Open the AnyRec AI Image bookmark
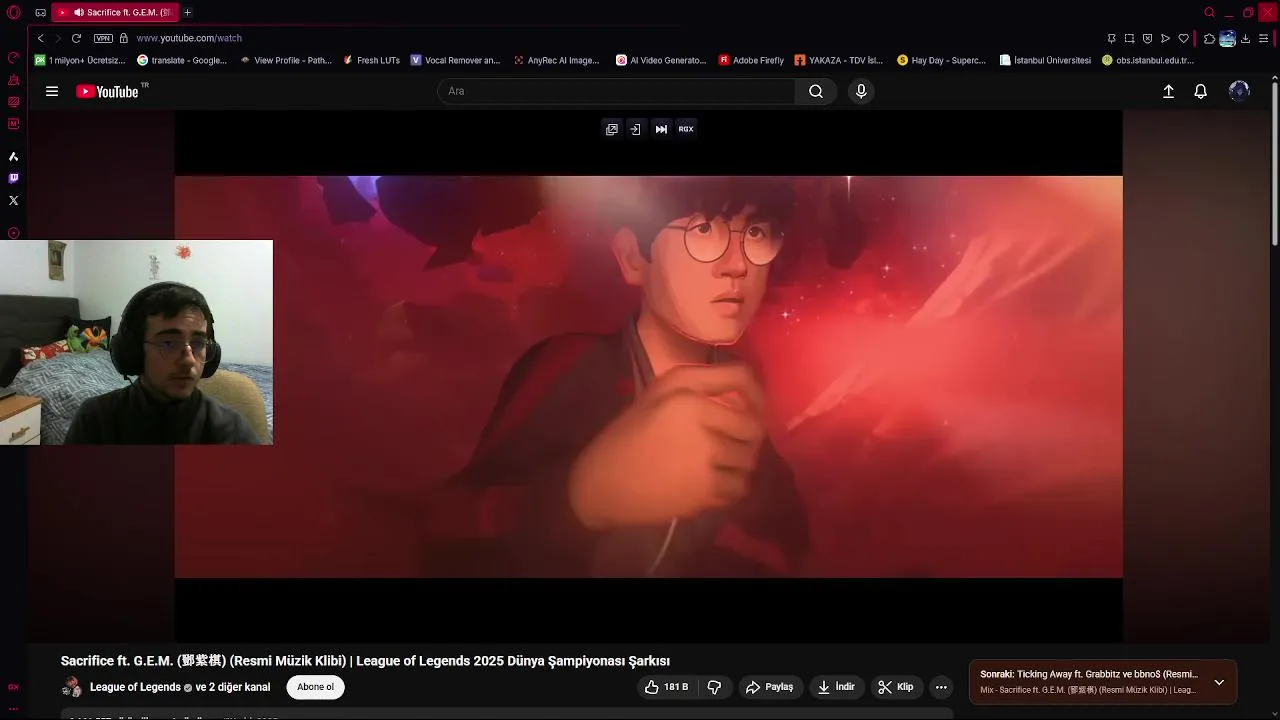 point(557,60)
